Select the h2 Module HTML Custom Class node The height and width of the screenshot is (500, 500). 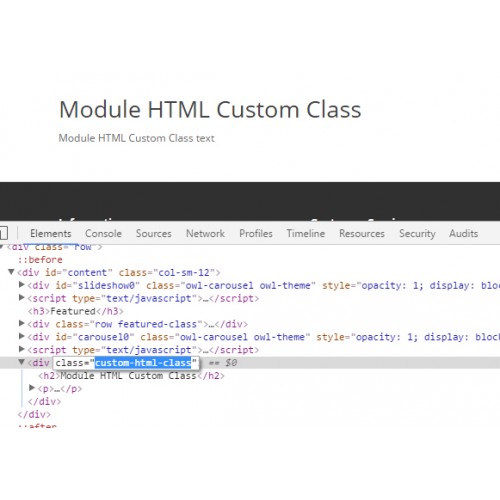pos(131,376)
